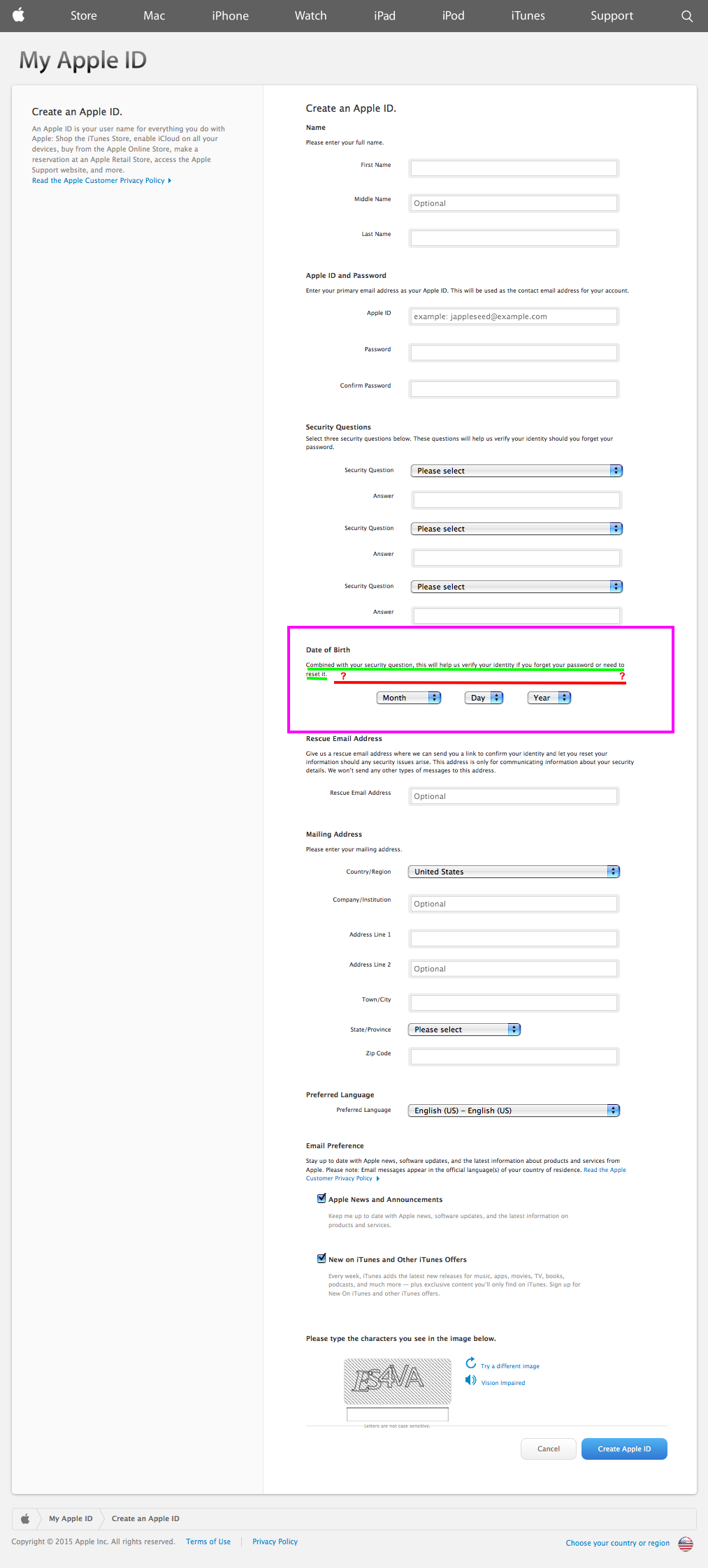Open the Store menu item
Screen dimensions: 708x1568
pyautogui.click(x=84, y=15)
